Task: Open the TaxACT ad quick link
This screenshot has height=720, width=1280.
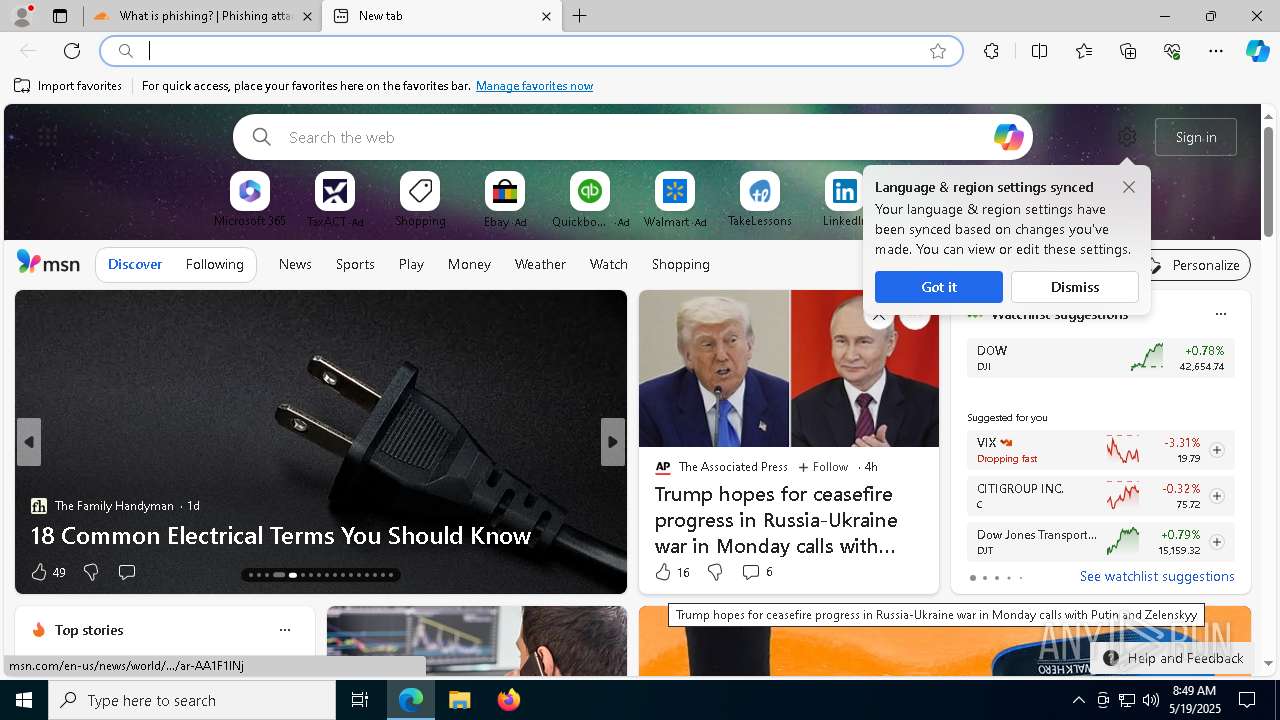Action: coord(335,199)
